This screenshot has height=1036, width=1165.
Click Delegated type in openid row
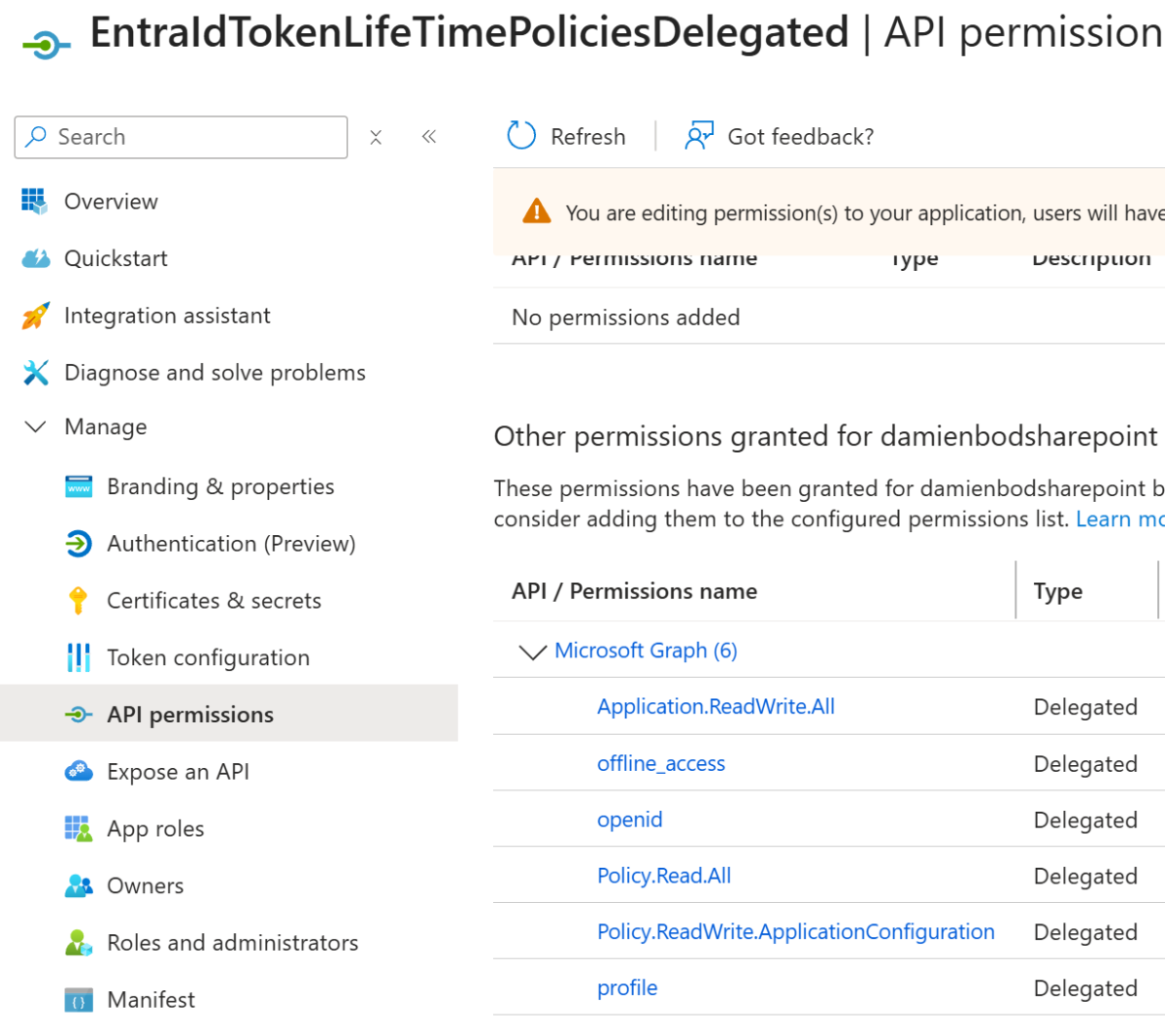point(1085,820)
